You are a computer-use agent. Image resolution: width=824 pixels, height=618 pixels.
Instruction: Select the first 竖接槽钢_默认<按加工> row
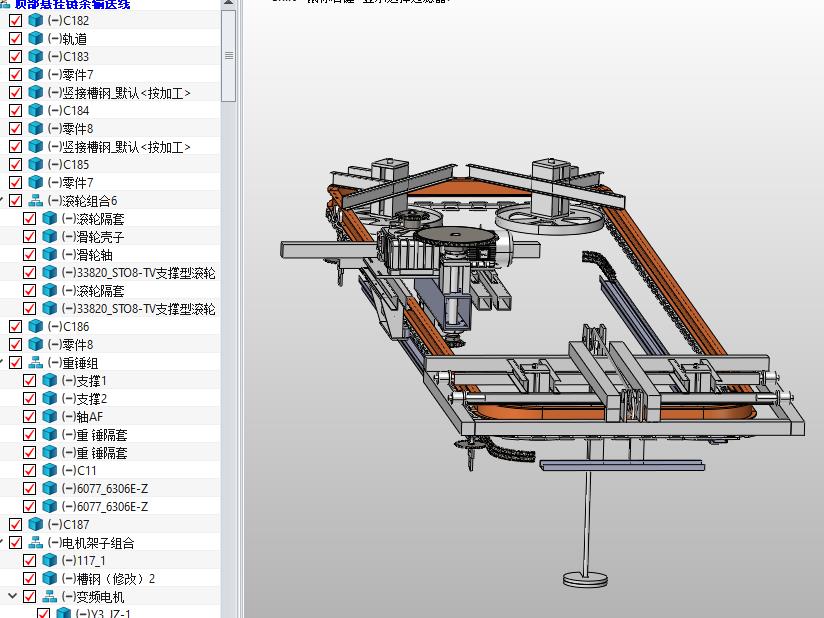(110, 92)
